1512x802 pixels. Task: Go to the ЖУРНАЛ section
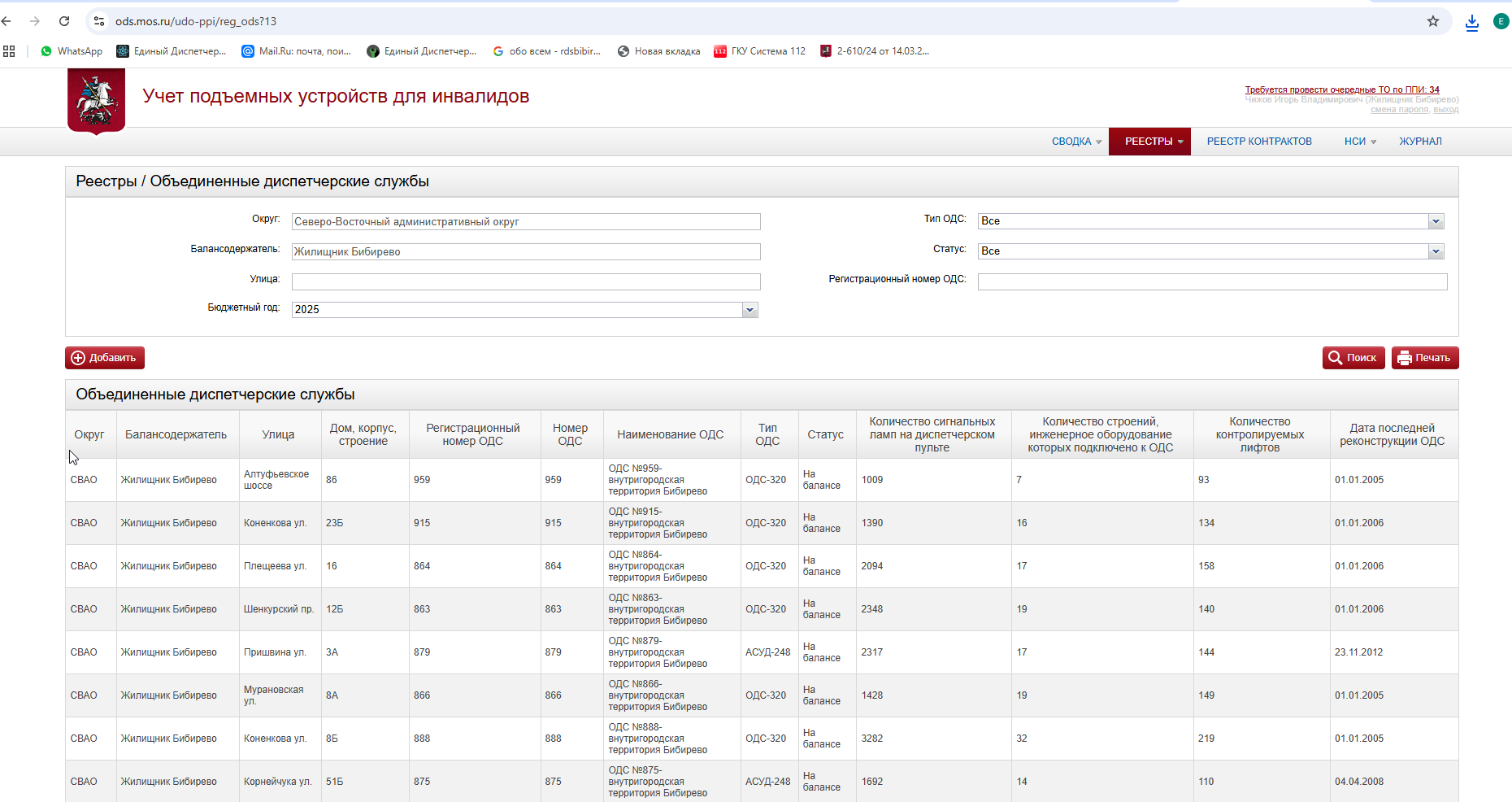[1420, 142]
